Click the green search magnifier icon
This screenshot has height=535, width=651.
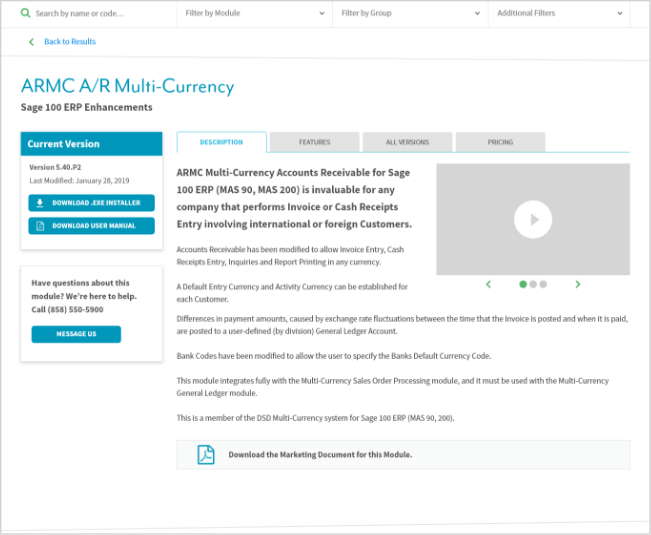point(25,13)
